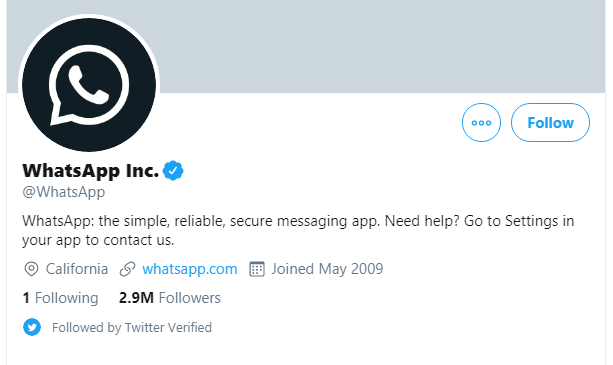
Task: Click the @WhatsApp handle text
Action: click(x=64, y=192)
